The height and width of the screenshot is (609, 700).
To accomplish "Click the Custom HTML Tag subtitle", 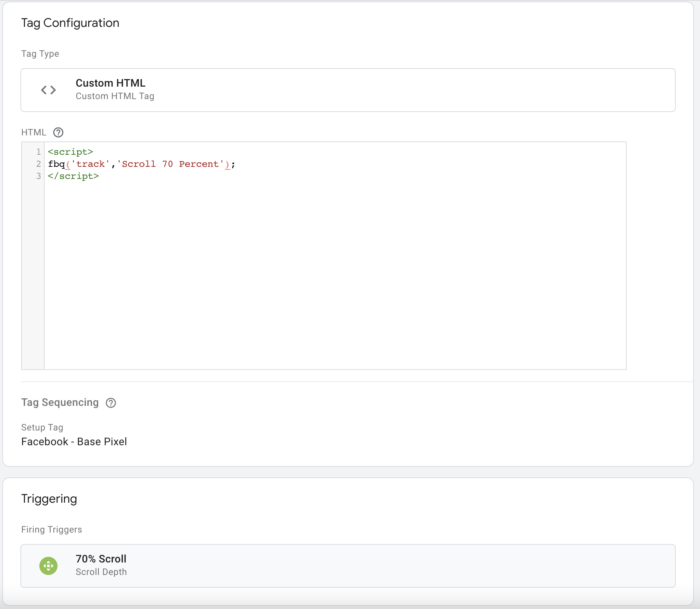I will coord(115,96).
